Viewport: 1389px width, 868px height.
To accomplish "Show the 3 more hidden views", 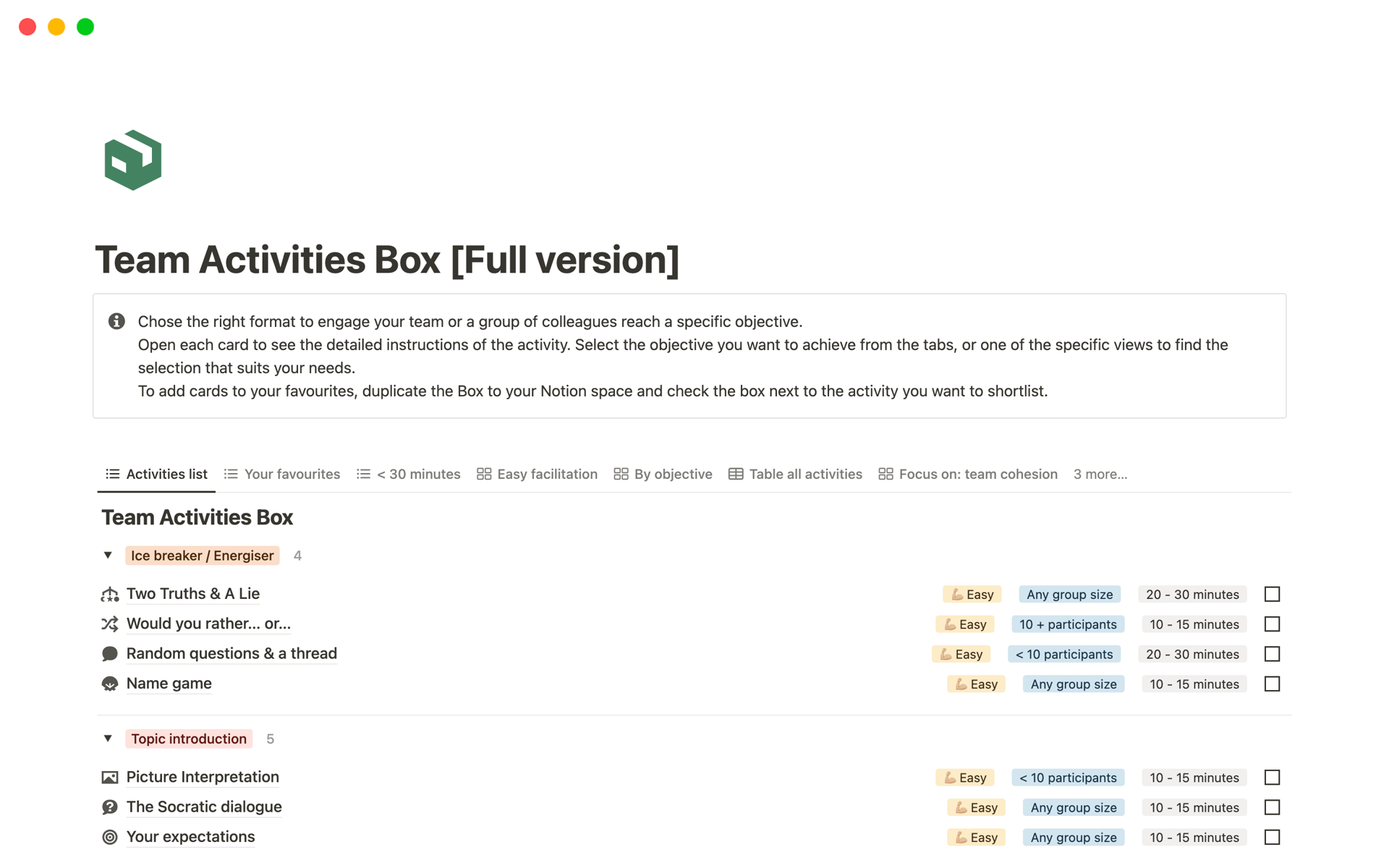I will [x=1100, y=475].
